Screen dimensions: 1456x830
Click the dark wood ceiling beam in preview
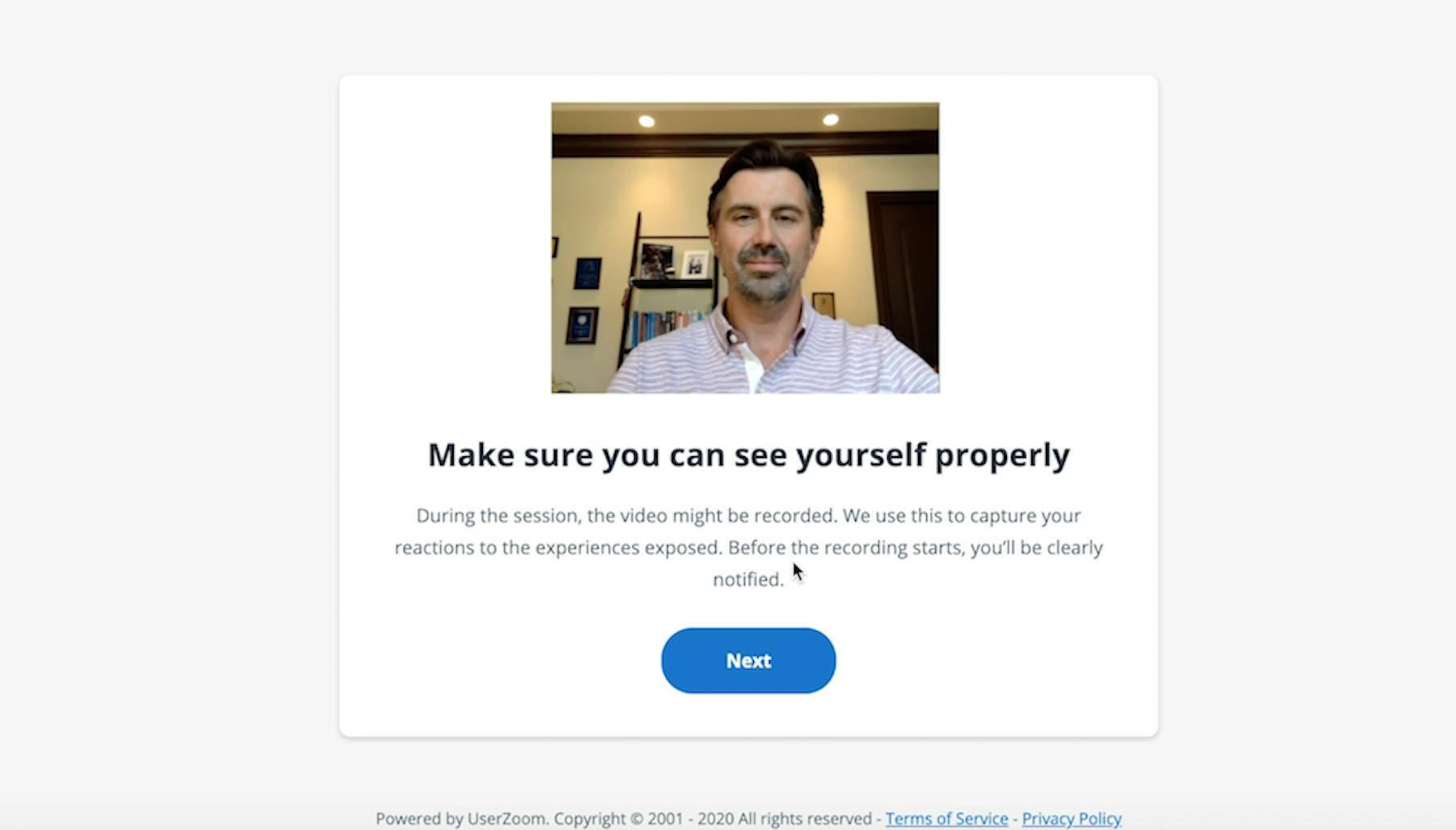coord(745,144)
